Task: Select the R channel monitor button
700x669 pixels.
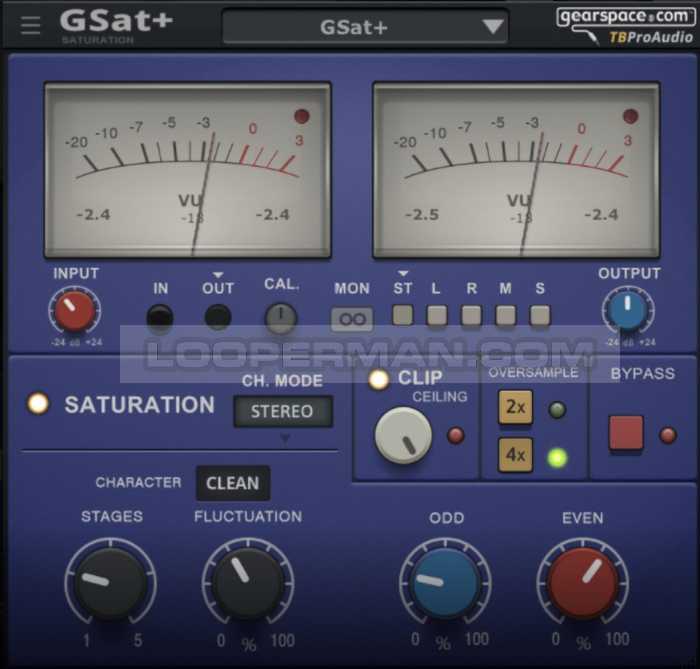Action: click(x=471, y=316)
